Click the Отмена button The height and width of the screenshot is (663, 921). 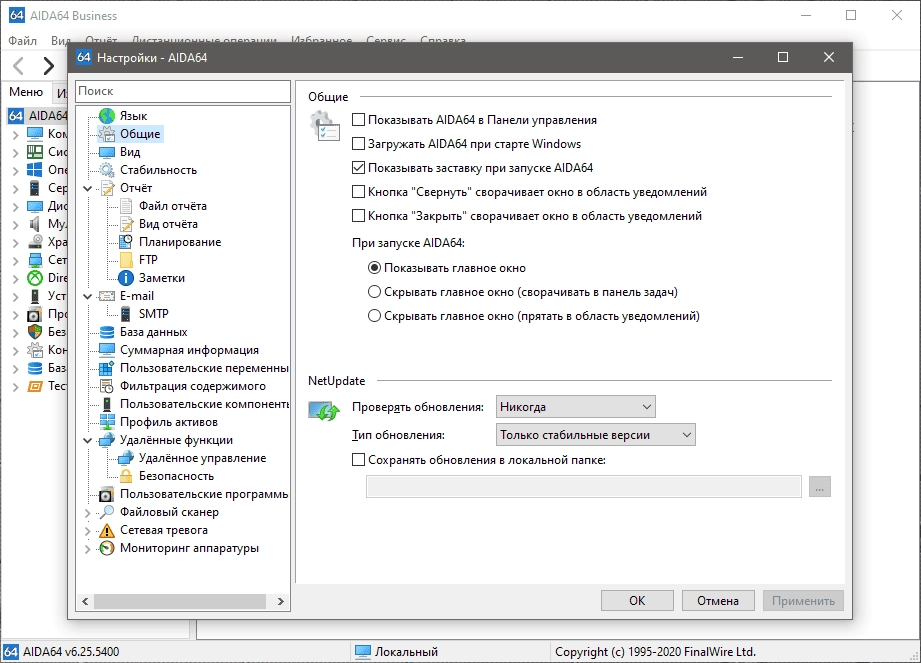(718, 601)
